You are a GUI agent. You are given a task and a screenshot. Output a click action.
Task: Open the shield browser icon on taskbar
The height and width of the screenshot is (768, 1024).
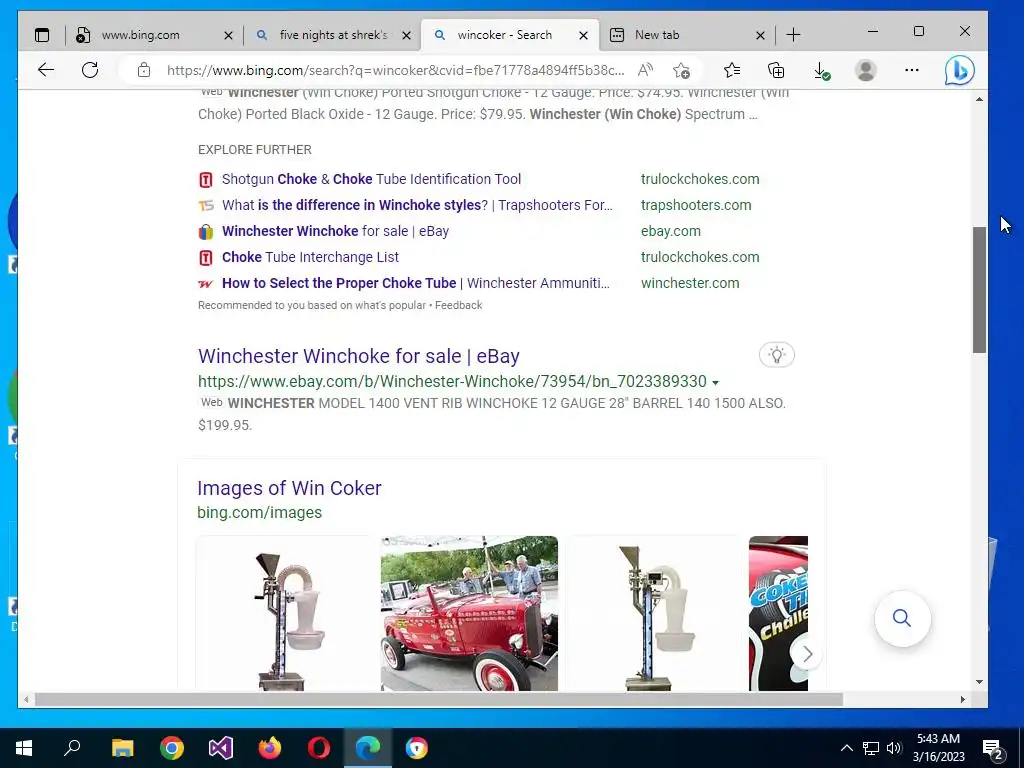tap(417, 748)
